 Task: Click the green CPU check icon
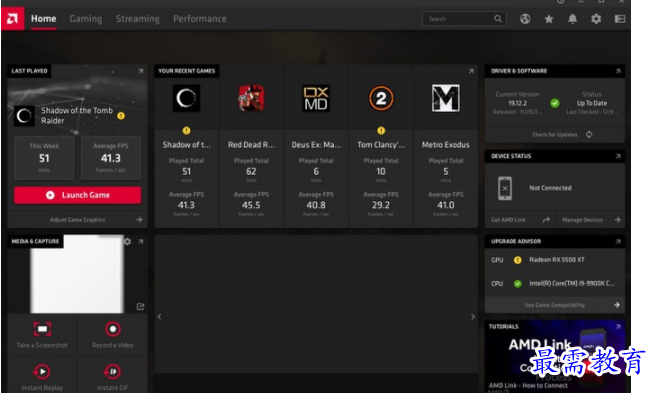pyautogui.click(x=518, y=284)
